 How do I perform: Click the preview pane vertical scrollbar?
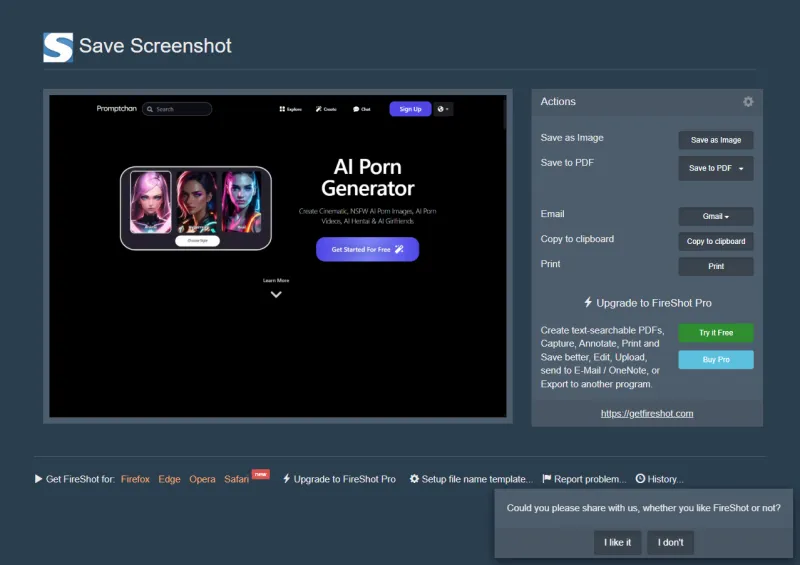point(504,115)
